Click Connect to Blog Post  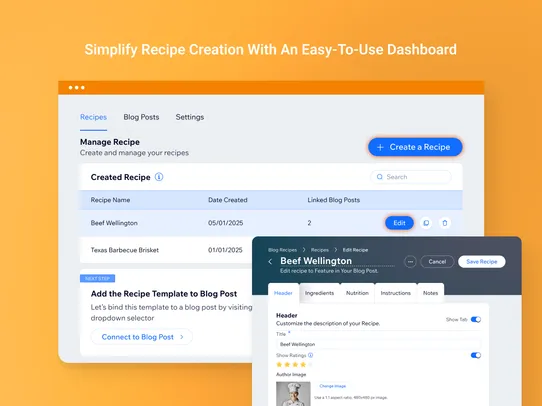coord(142,337)
